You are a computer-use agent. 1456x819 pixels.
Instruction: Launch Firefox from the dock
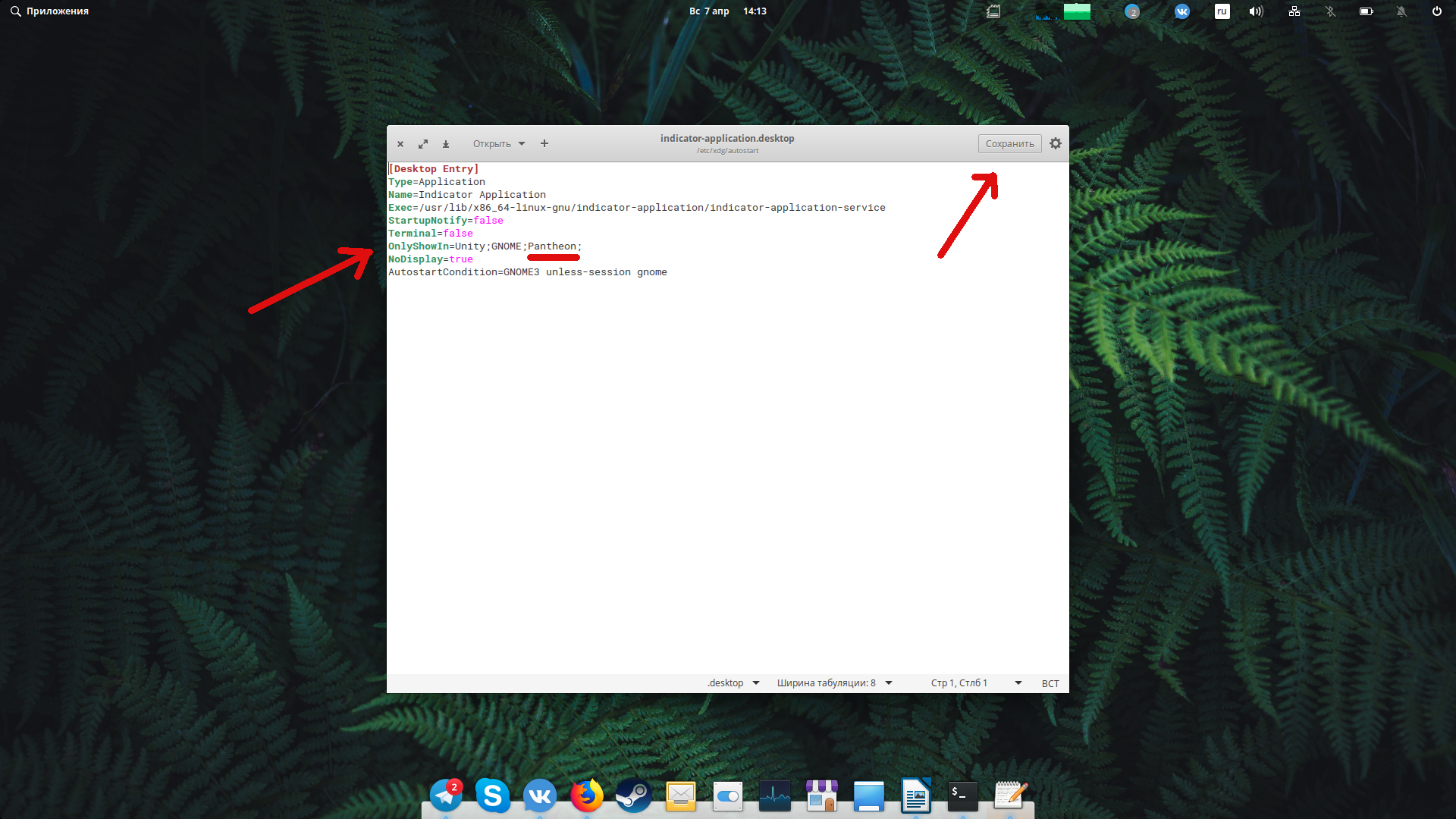click(x=587, y=795)
